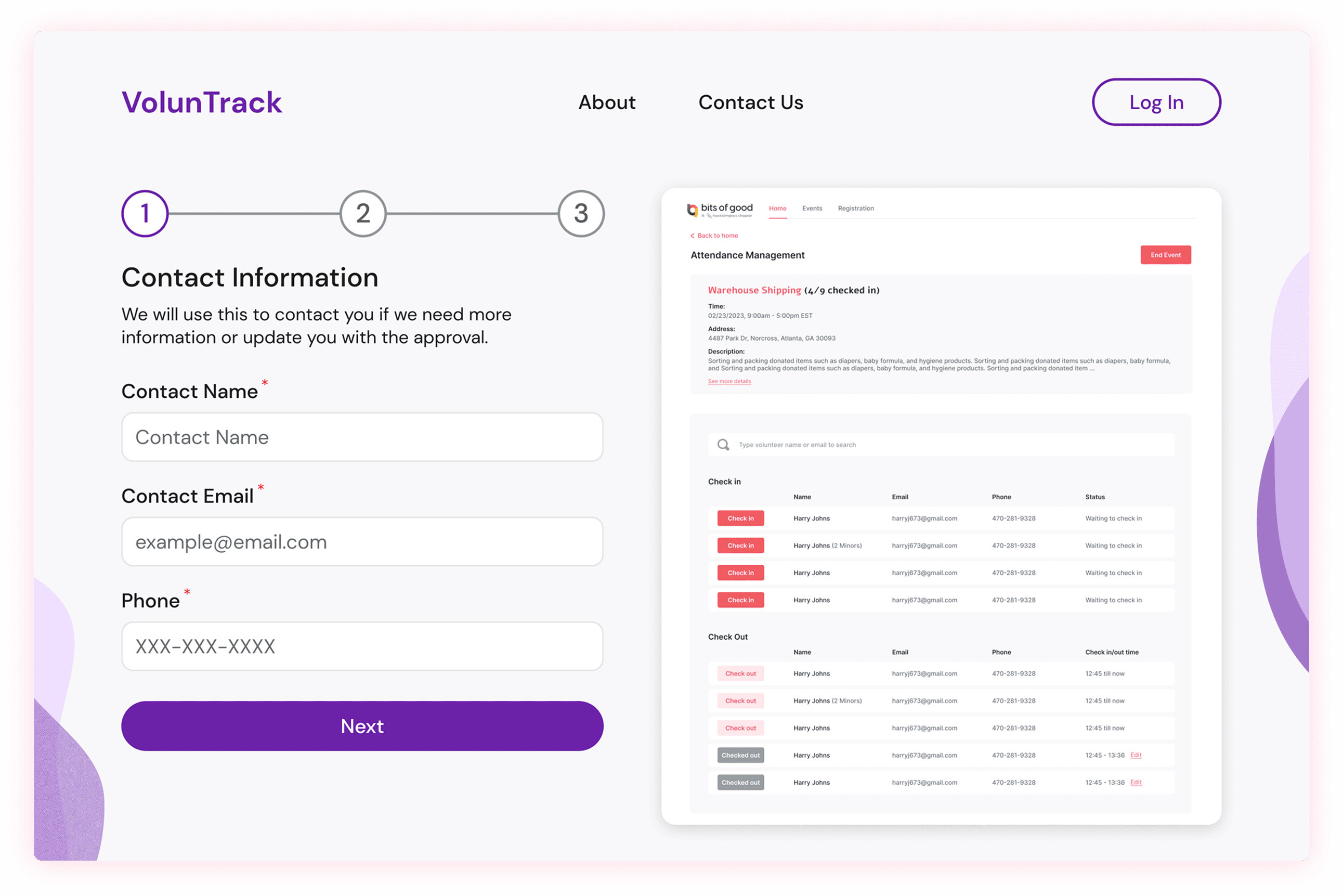Jump to step 2 circle
The width and height of the screenshot is (1343, 896).
pos(363,214)
